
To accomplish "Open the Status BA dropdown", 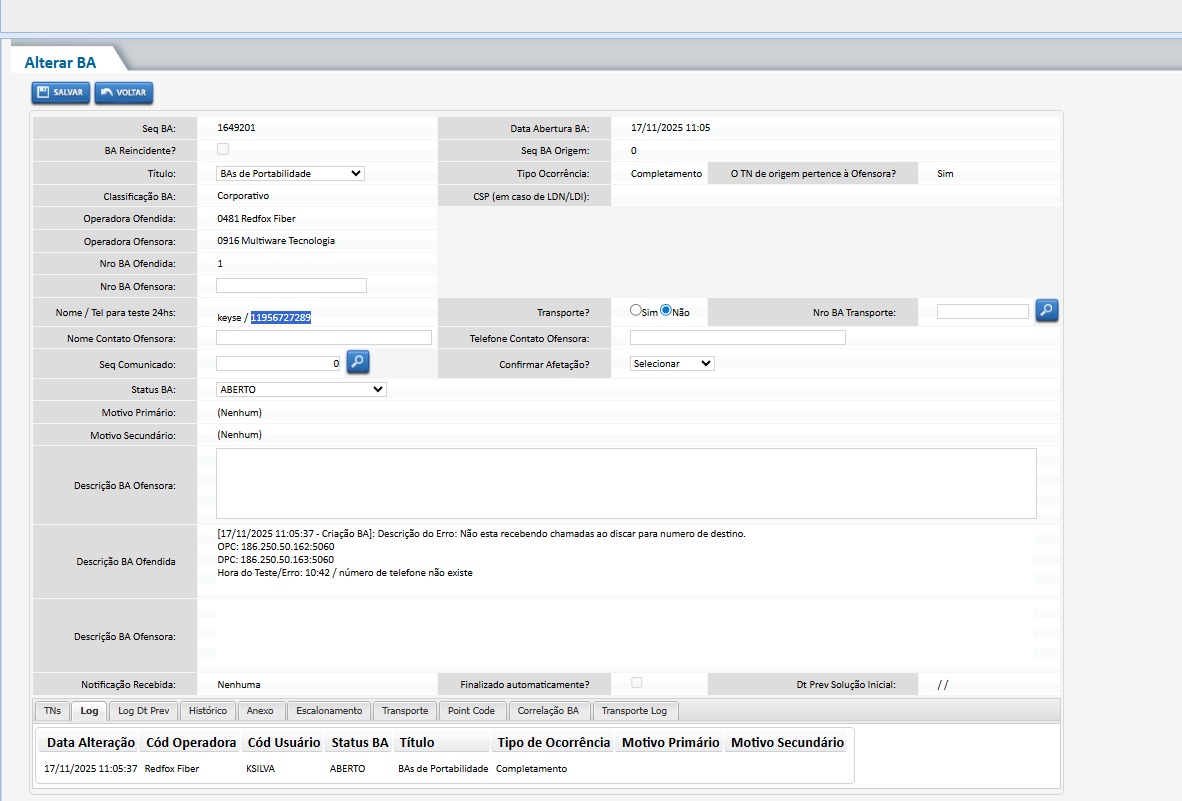I will point(301,390).
